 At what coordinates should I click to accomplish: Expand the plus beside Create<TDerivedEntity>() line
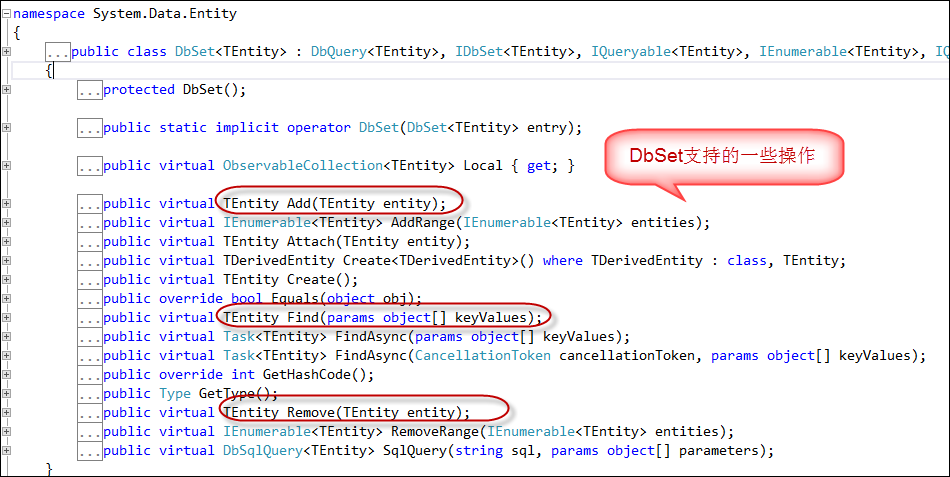click(x=7, y=261)
